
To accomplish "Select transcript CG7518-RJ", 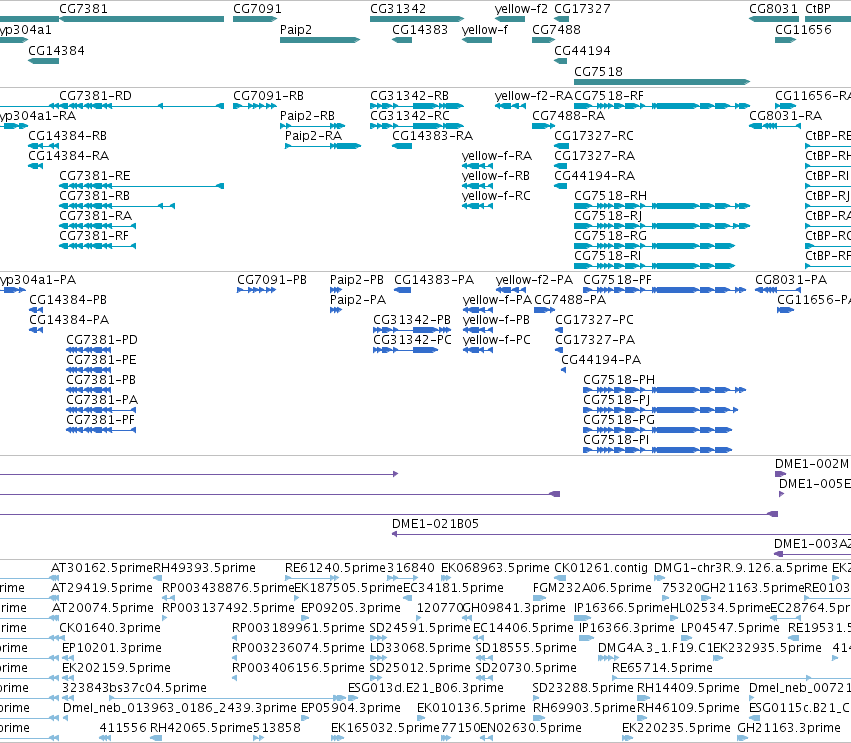I will click(x=608, y=215).
